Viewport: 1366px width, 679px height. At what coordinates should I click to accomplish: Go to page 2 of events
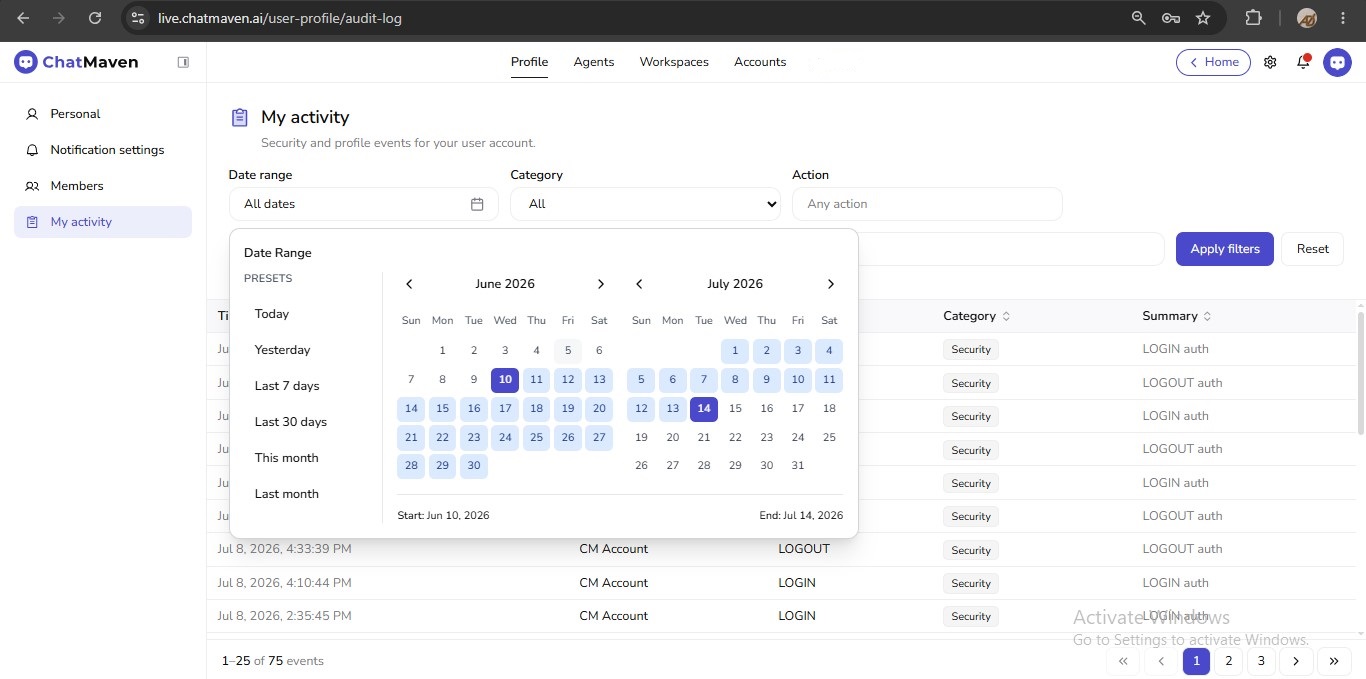[x=1228, y=661]
